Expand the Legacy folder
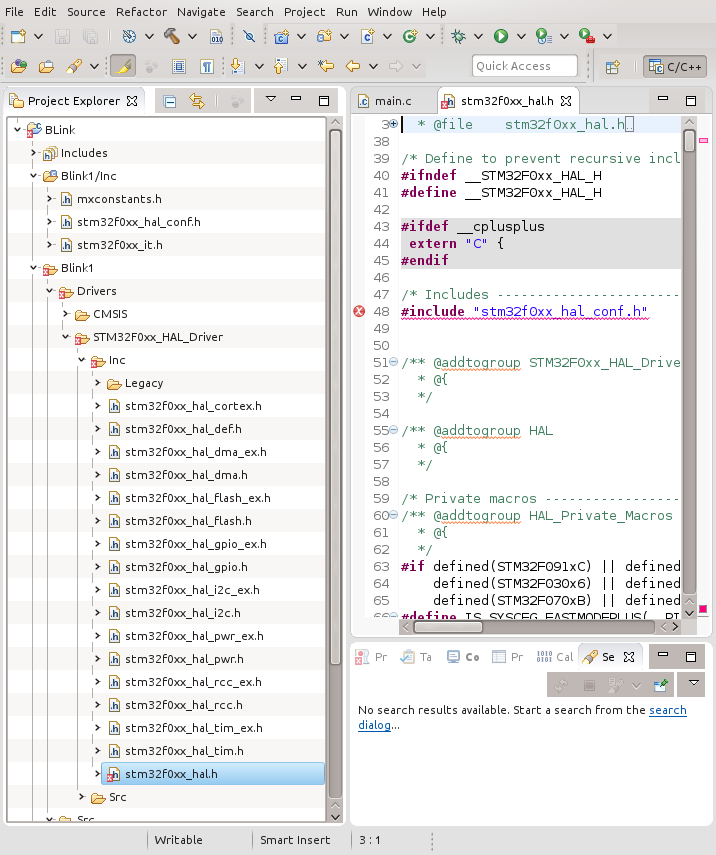Screen dimensions: 716x855 coord(98,383)
